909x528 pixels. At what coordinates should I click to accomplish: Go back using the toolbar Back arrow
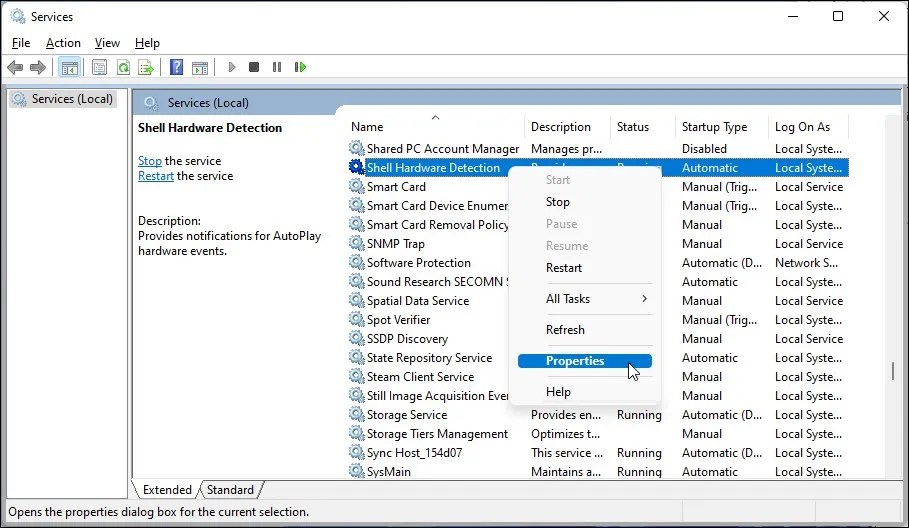[x=15, y=68]
